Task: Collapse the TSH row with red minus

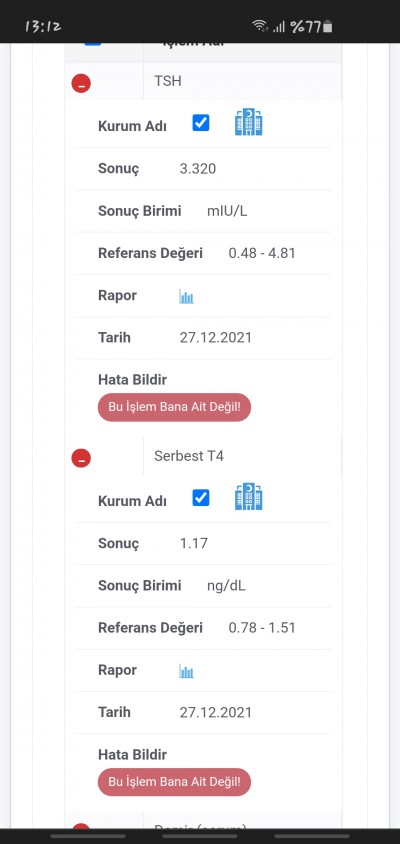Action: [x=81, y=83]
